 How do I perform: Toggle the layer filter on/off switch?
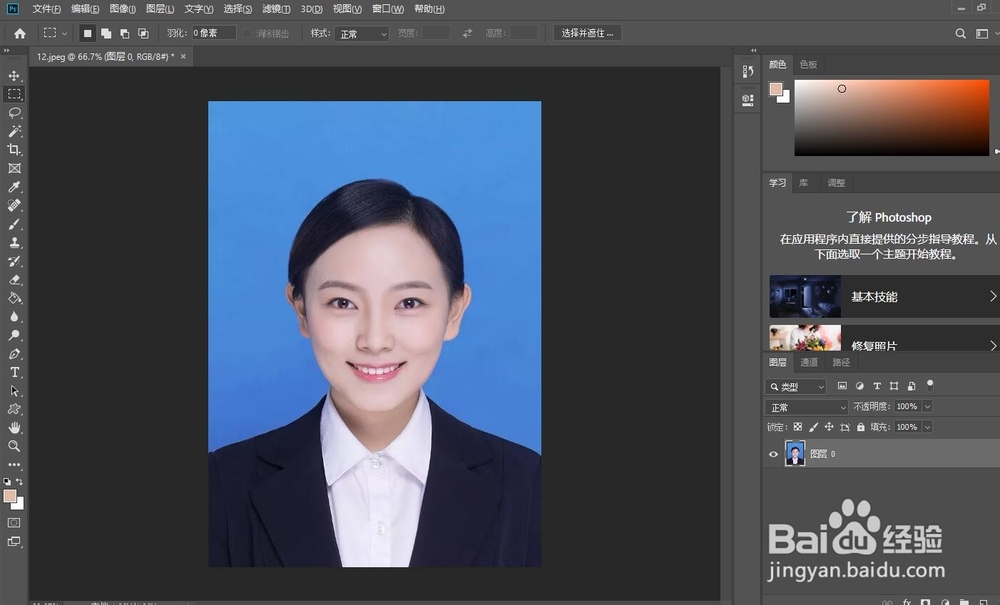coord(930,384)
